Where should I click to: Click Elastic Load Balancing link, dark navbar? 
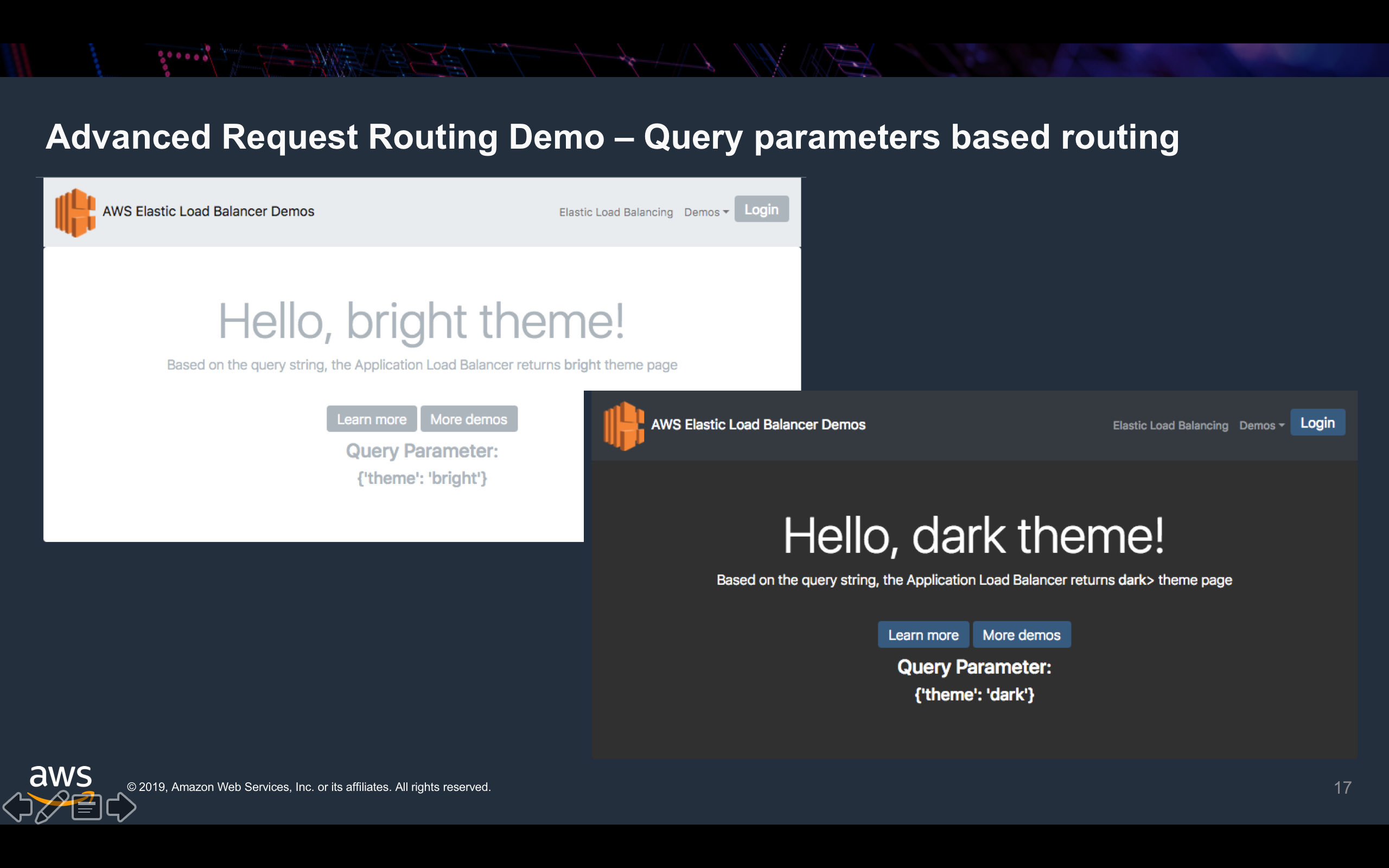[1170, 425]
